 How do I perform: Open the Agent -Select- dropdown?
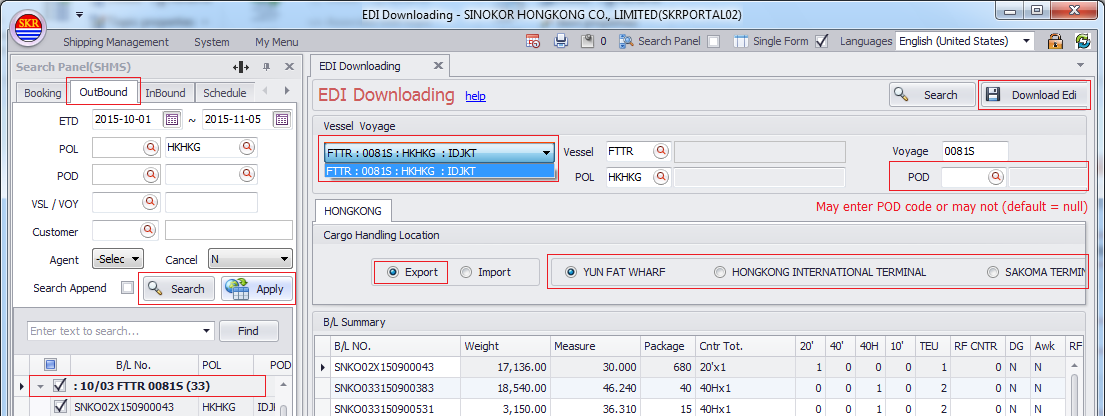(118, 259)
